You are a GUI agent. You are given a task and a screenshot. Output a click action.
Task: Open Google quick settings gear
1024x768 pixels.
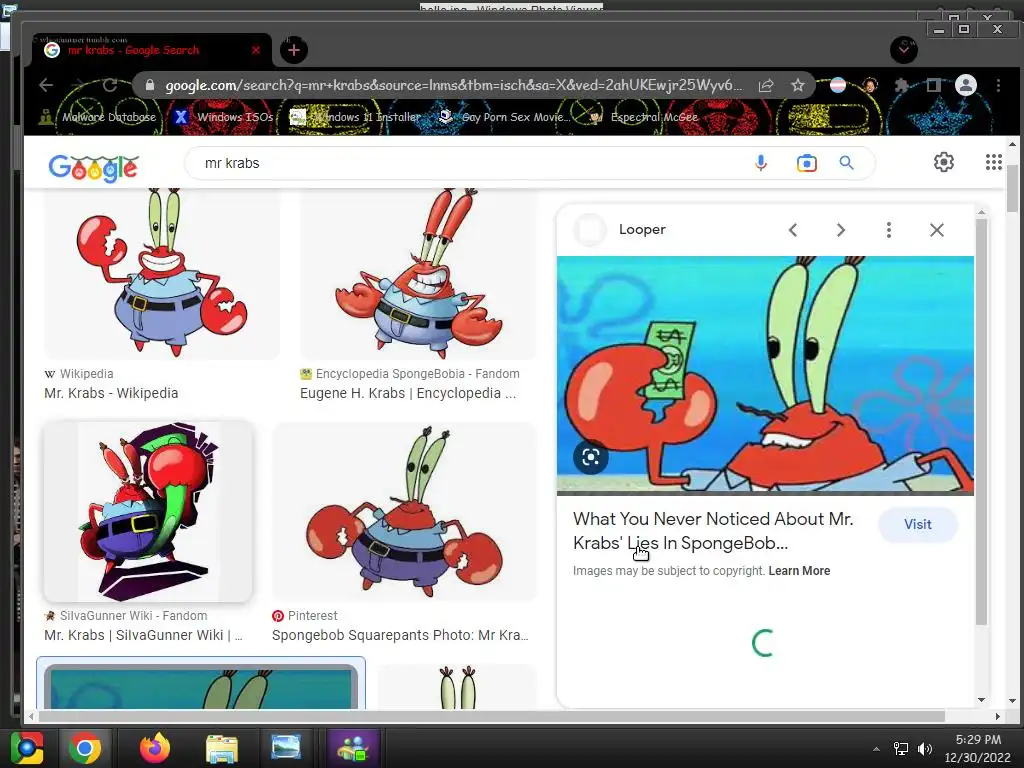pos(944,162)
